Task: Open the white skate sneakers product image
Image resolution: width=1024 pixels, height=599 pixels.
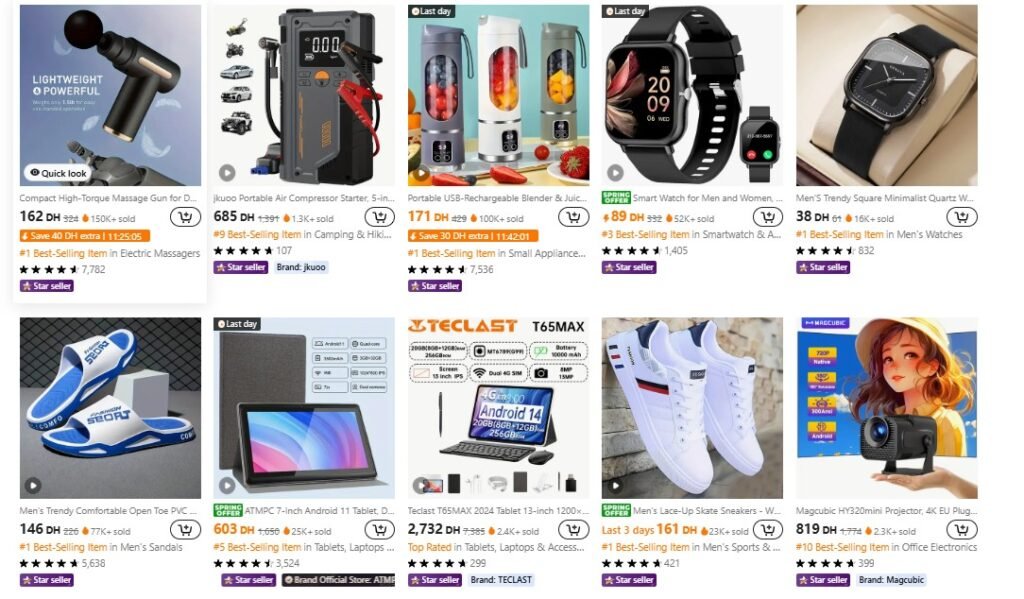Action: click(692, 408)
